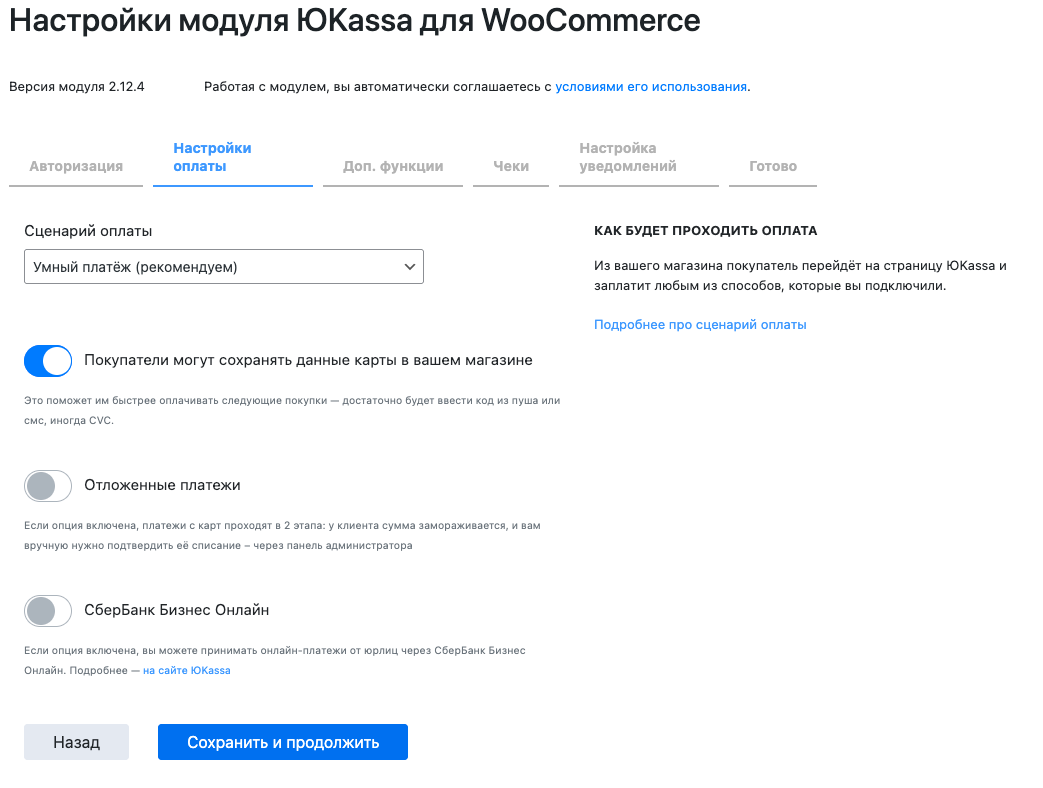Open the 'Чеки' tab

click(x=511, y=167)
